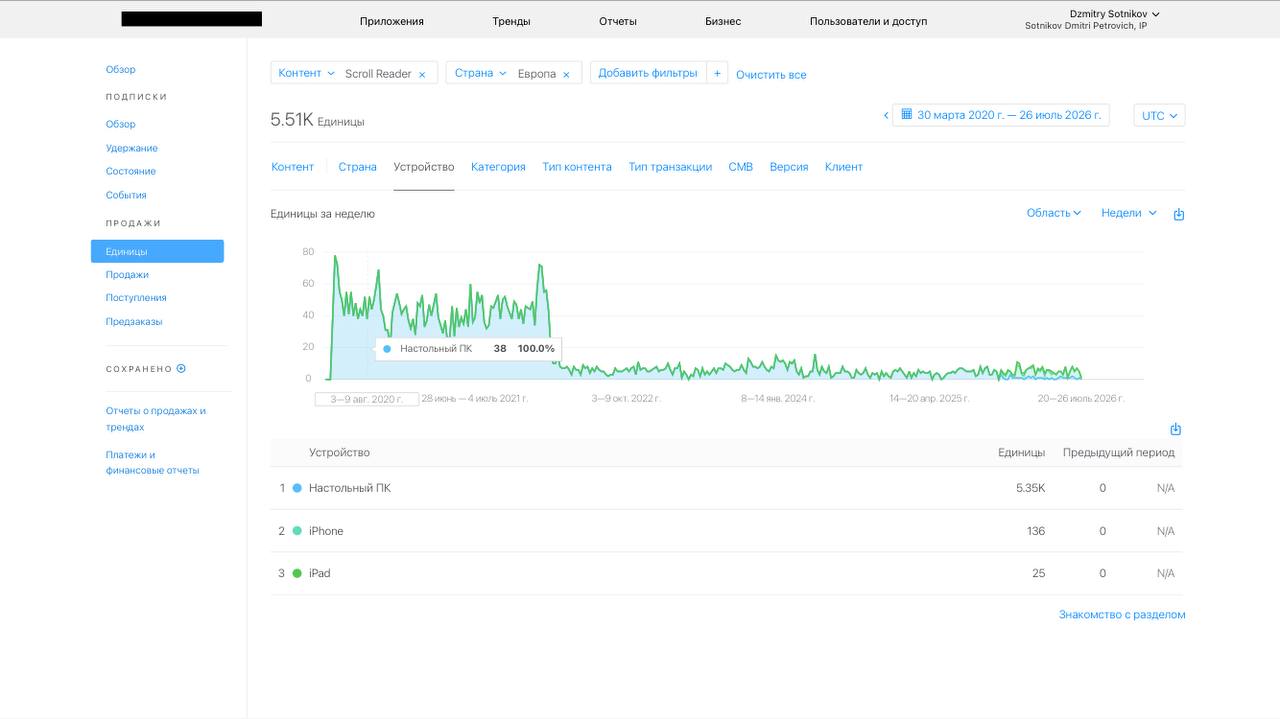Screen dimensions: 1280x719
Task: Open the top Обзор sidebar link
Action: tap(121, 69)
